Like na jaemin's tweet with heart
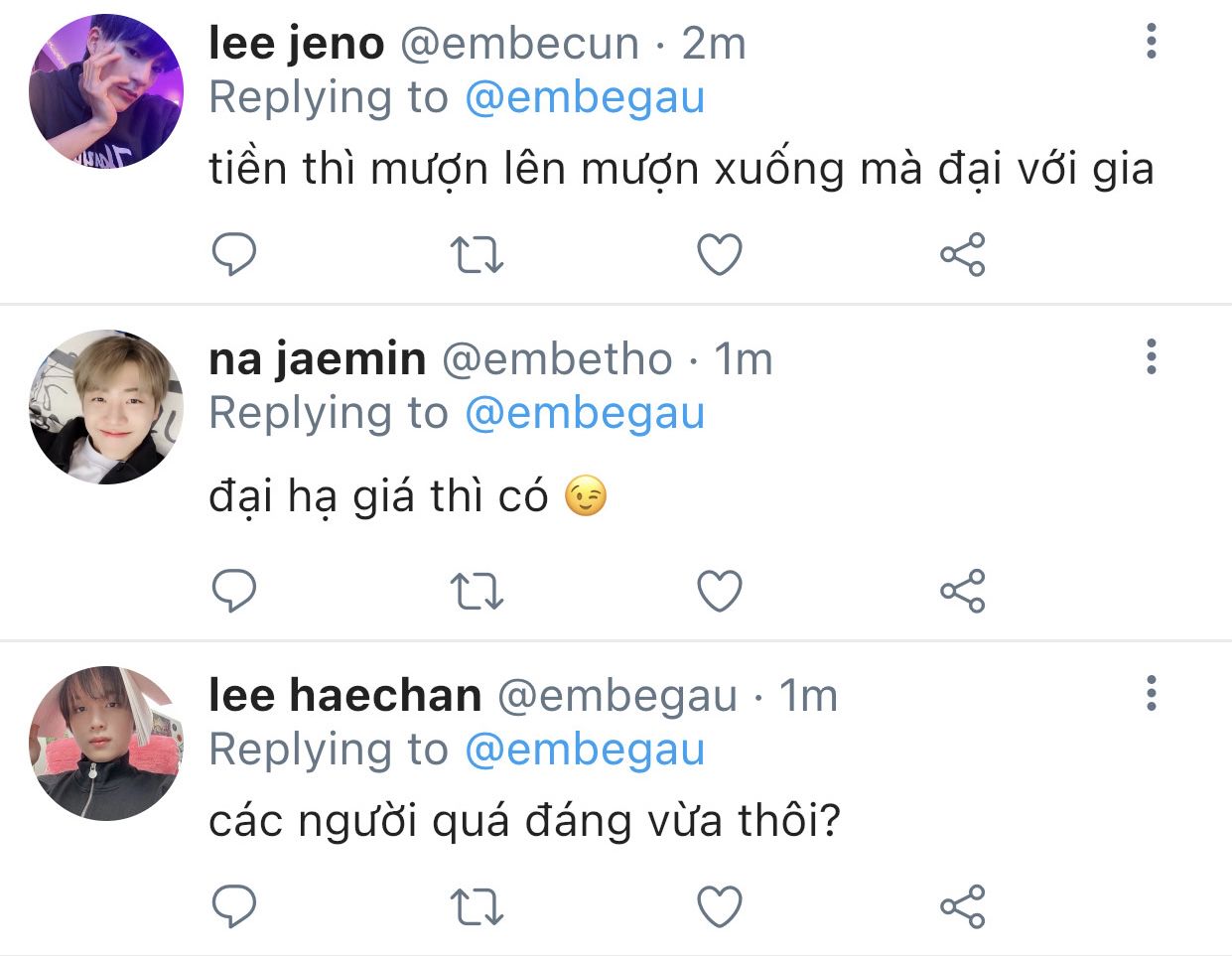Viewport: 1232px width, 956px height. 720,592
